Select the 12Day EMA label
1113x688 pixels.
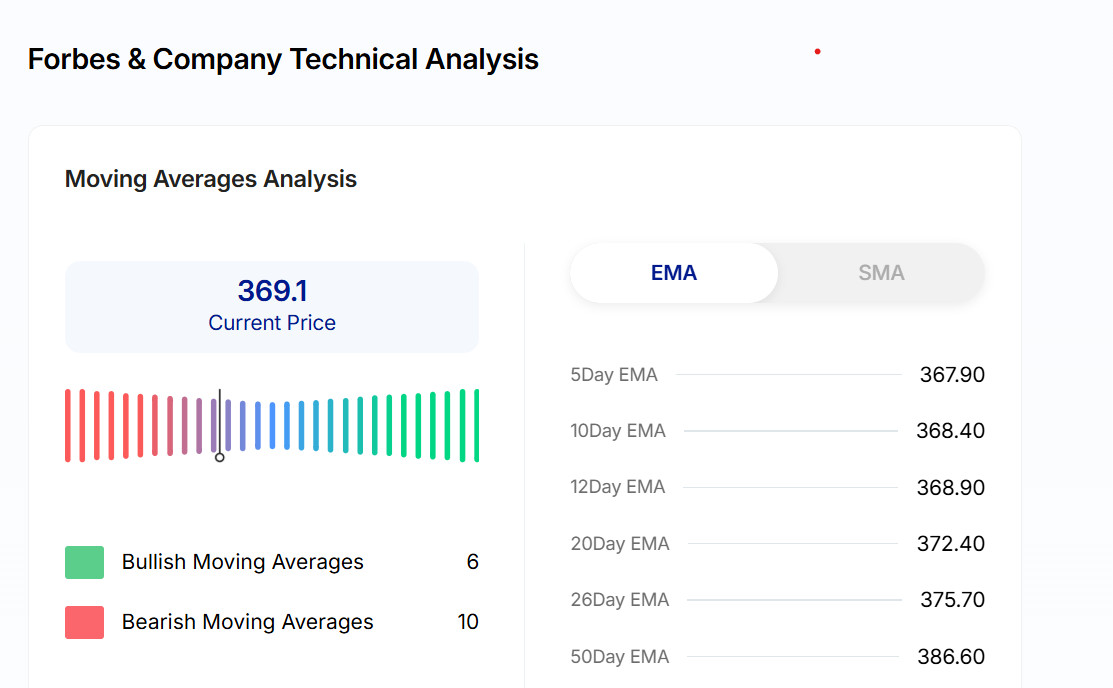point(618,487)
